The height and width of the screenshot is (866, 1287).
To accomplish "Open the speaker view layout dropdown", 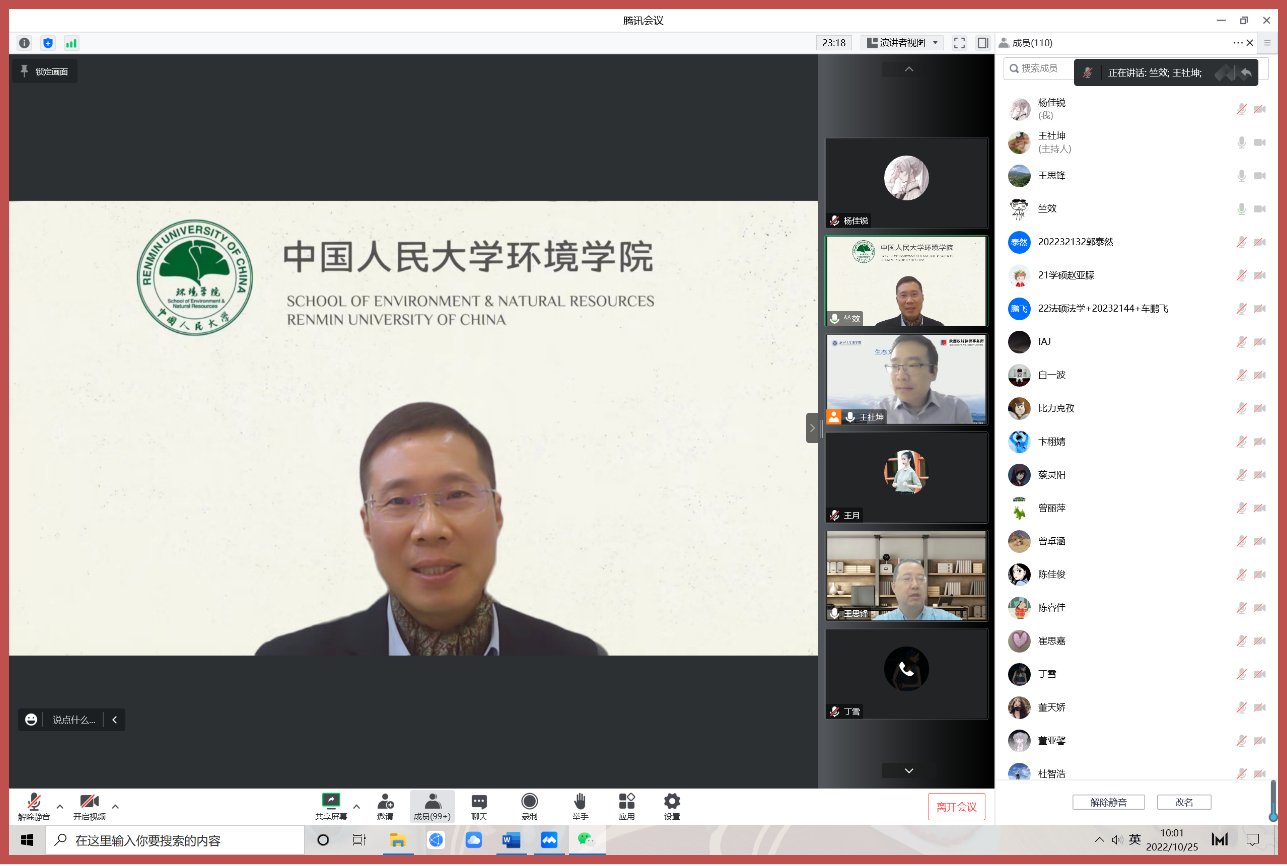I will (x=902, y=43).
